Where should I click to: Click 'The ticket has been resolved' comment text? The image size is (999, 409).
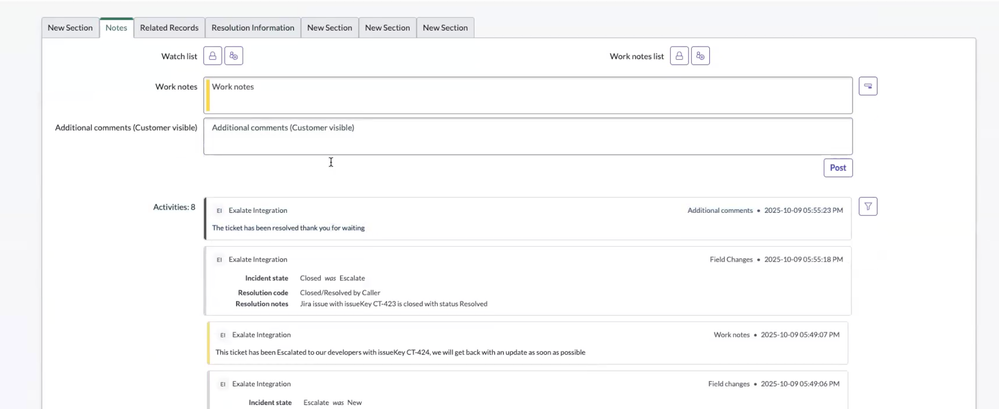pos(289,227)
